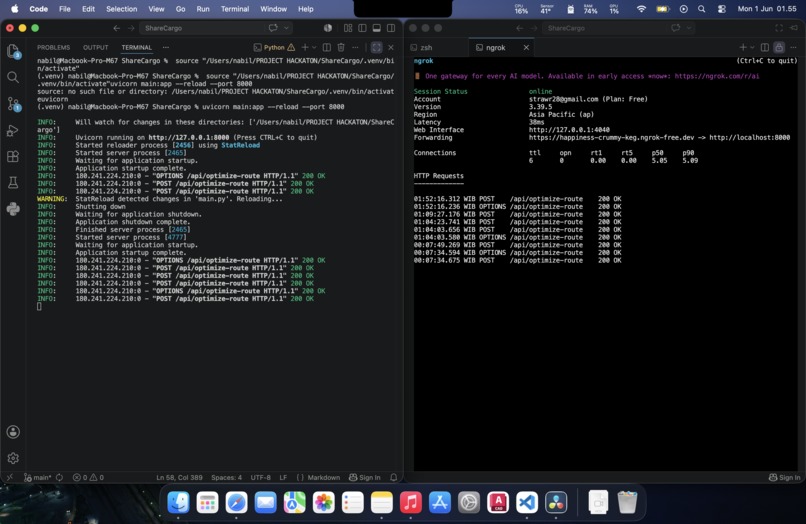Image resolution: width=806 pixels, height=524 pixels.
Task: Open the Python view in activity bar
Action: click(x=13, y=209)
